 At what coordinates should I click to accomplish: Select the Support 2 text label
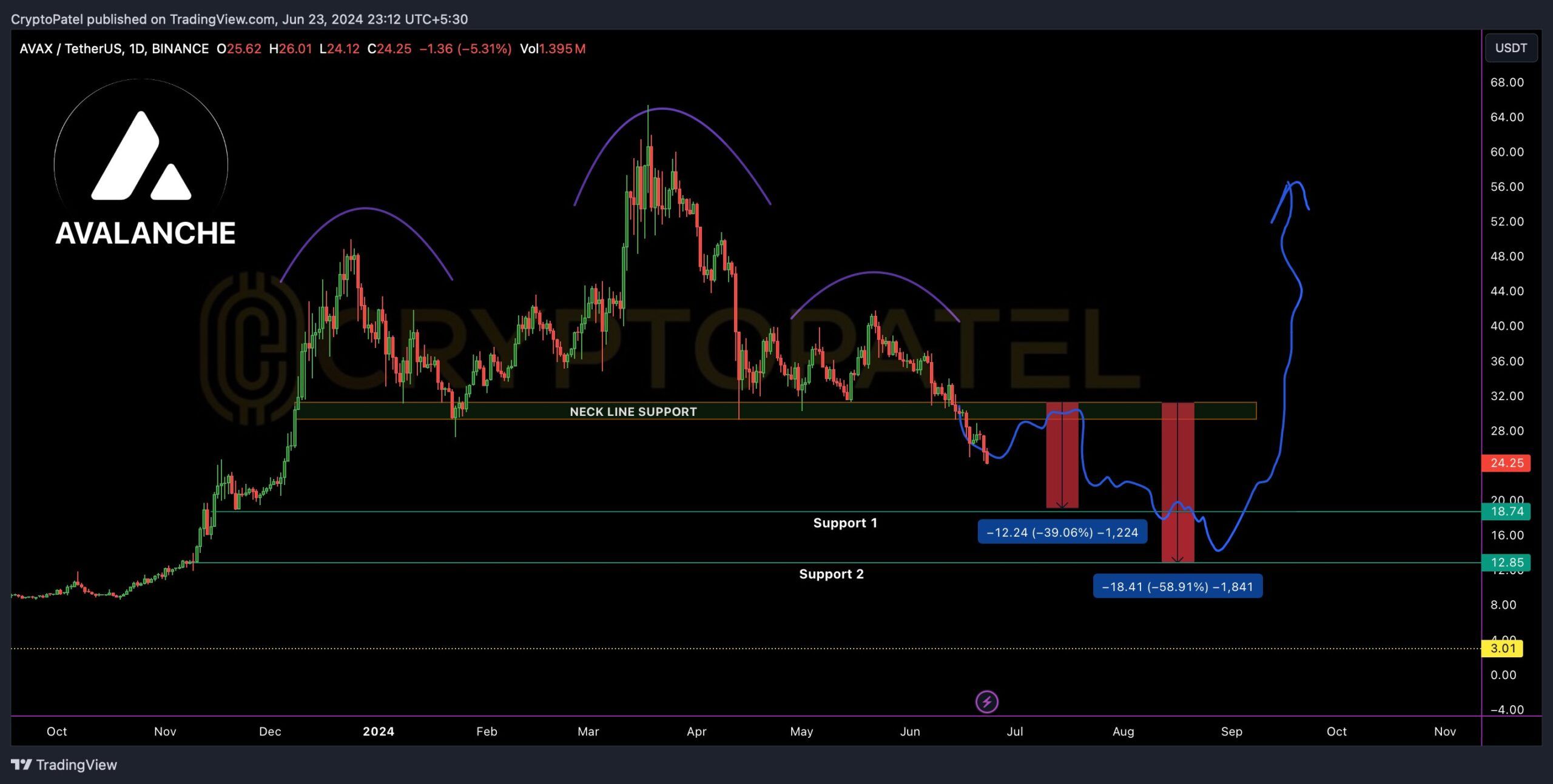(830, 574)
